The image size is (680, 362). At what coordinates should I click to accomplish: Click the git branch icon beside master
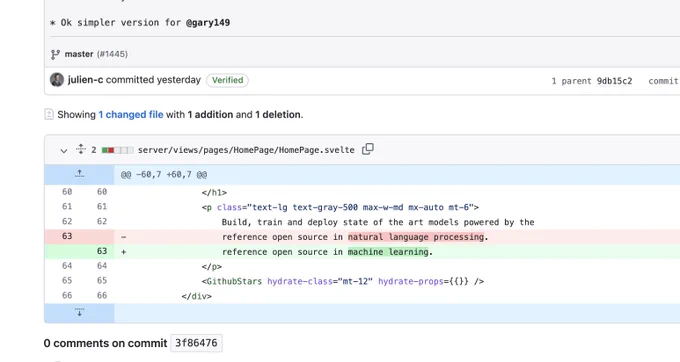point(56,55)
